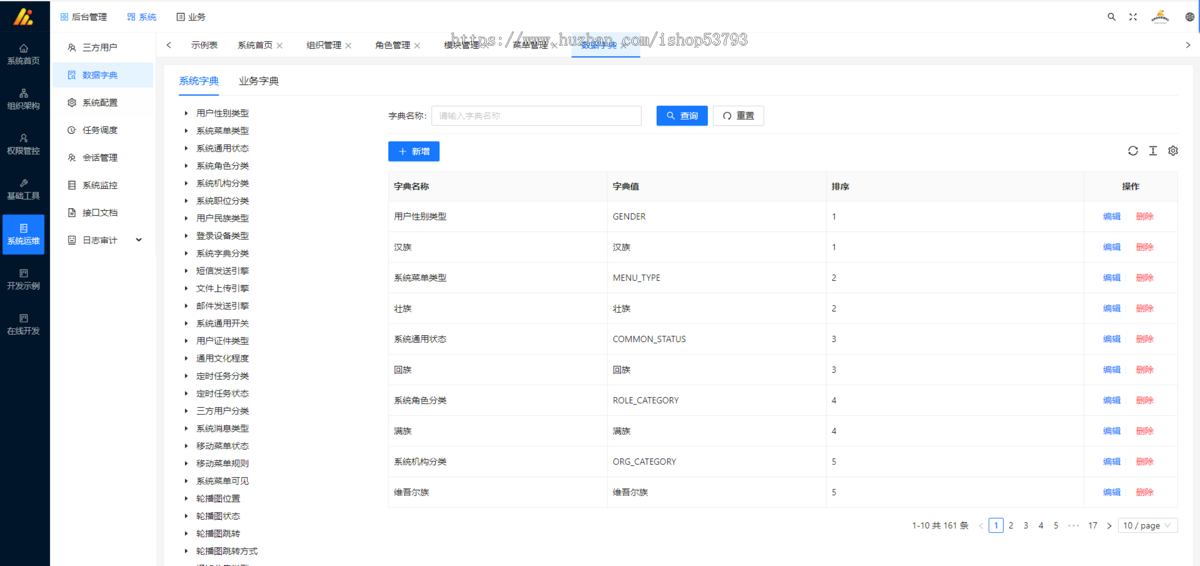Expand the 定时任务分类 tree node

(x=187, y=376)
